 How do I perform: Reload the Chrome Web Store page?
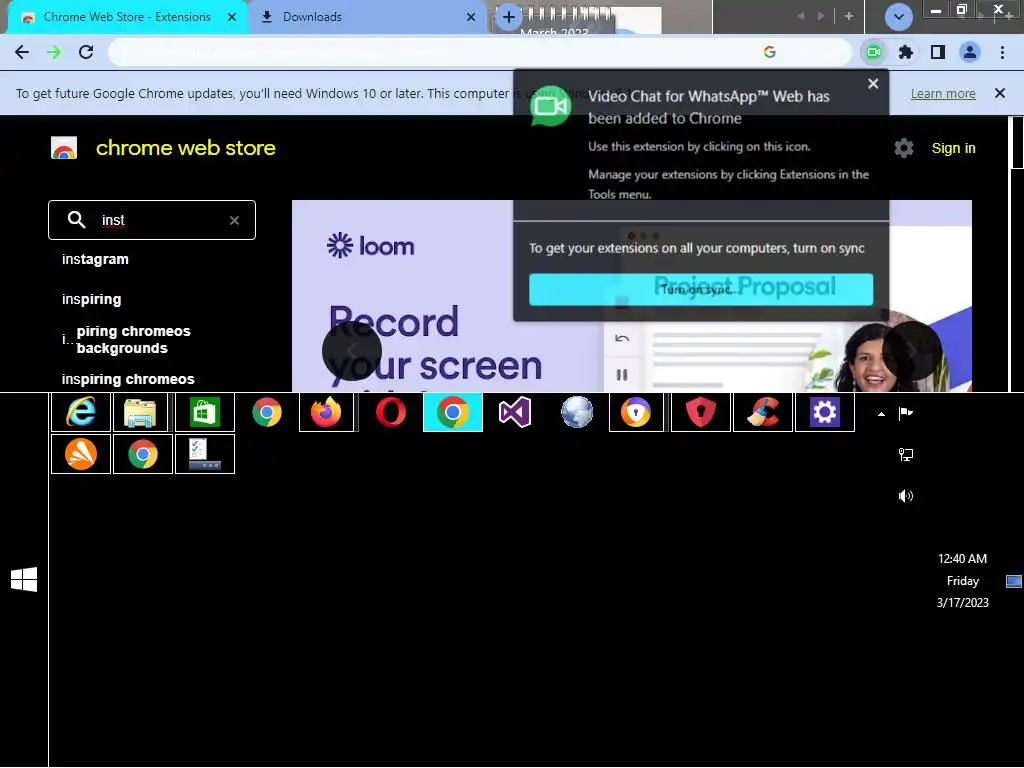tap(86, 52)
